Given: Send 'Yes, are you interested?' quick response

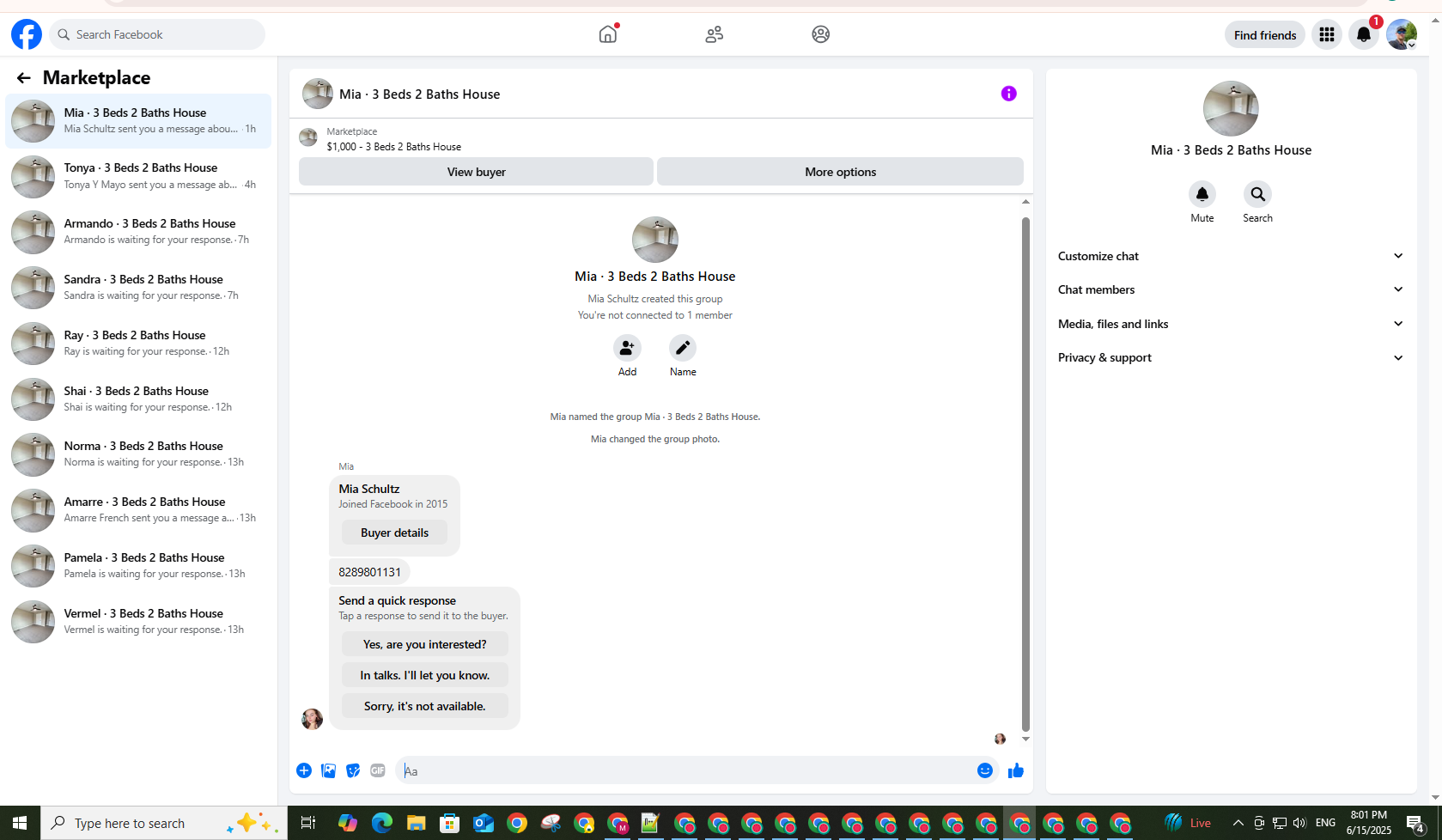Looking at the screenshot, I should [424, 644].
